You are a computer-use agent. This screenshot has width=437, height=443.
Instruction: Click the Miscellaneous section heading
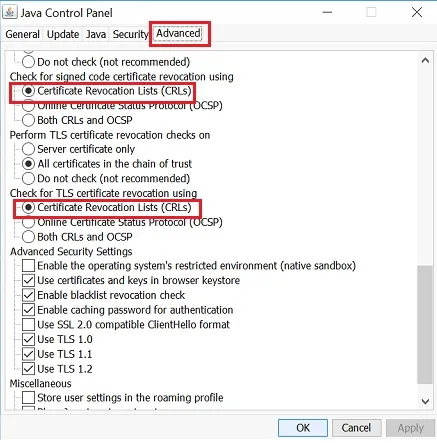click(40, 383)
